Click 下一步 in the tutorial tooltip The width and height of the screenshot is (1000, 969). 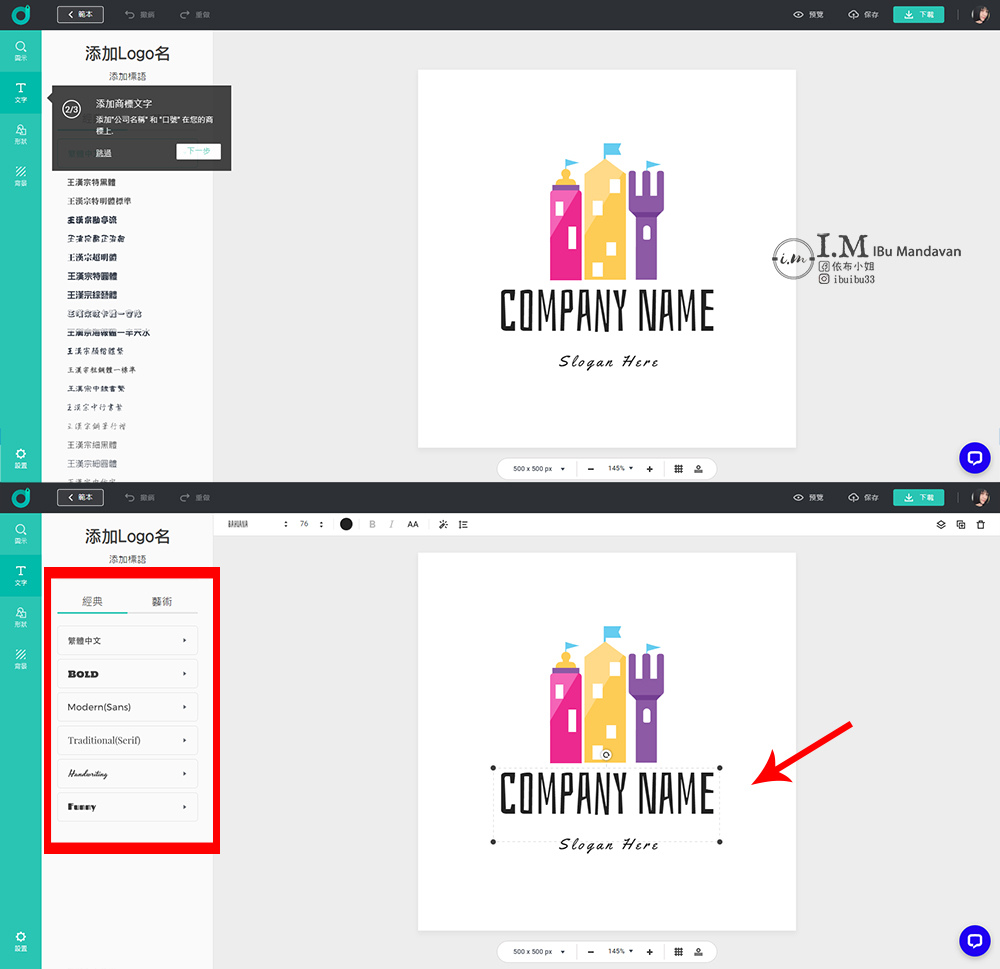coord(198,151)
